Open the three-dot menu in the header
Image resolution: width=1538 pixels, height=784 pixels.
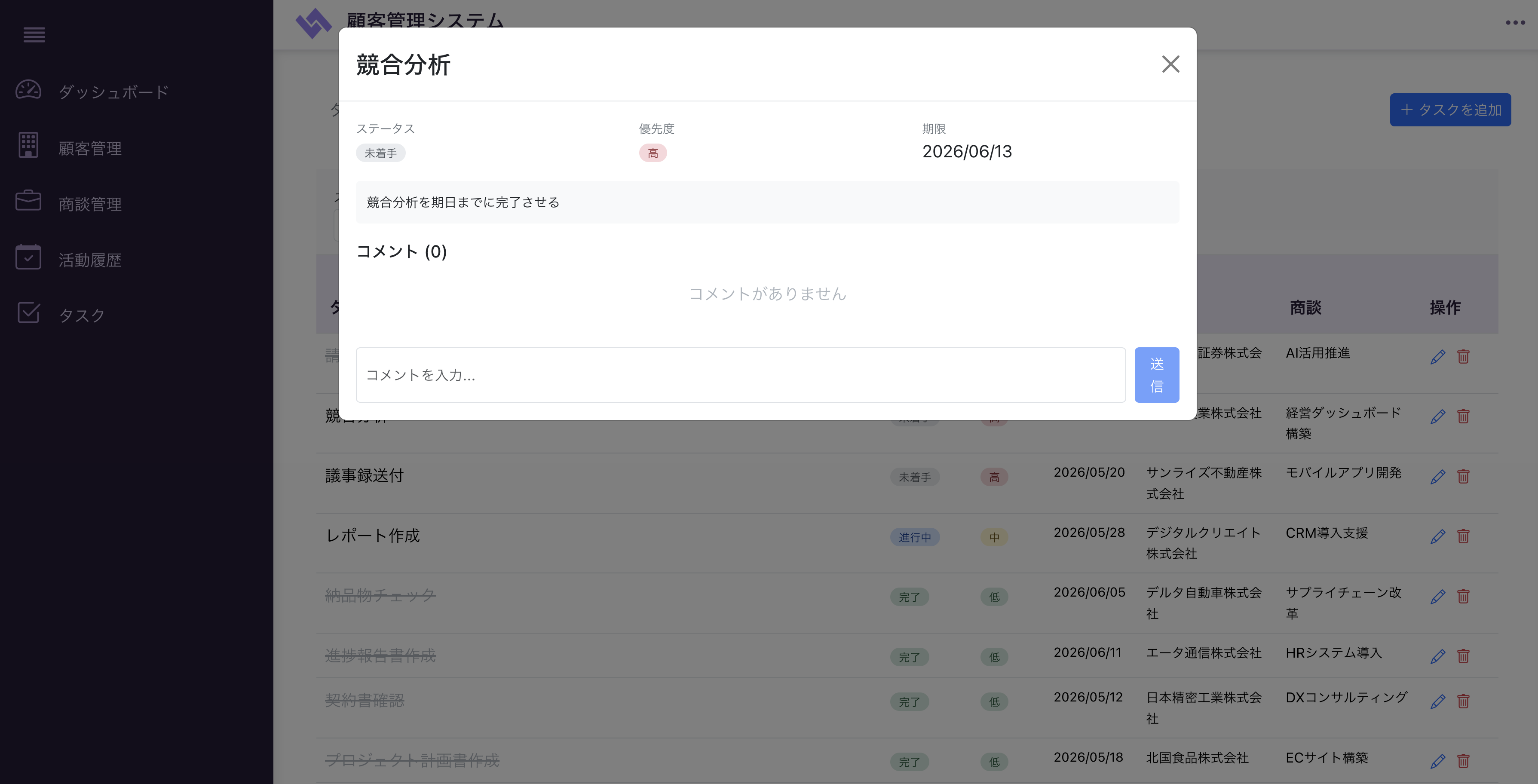(x=1515, y=23)
